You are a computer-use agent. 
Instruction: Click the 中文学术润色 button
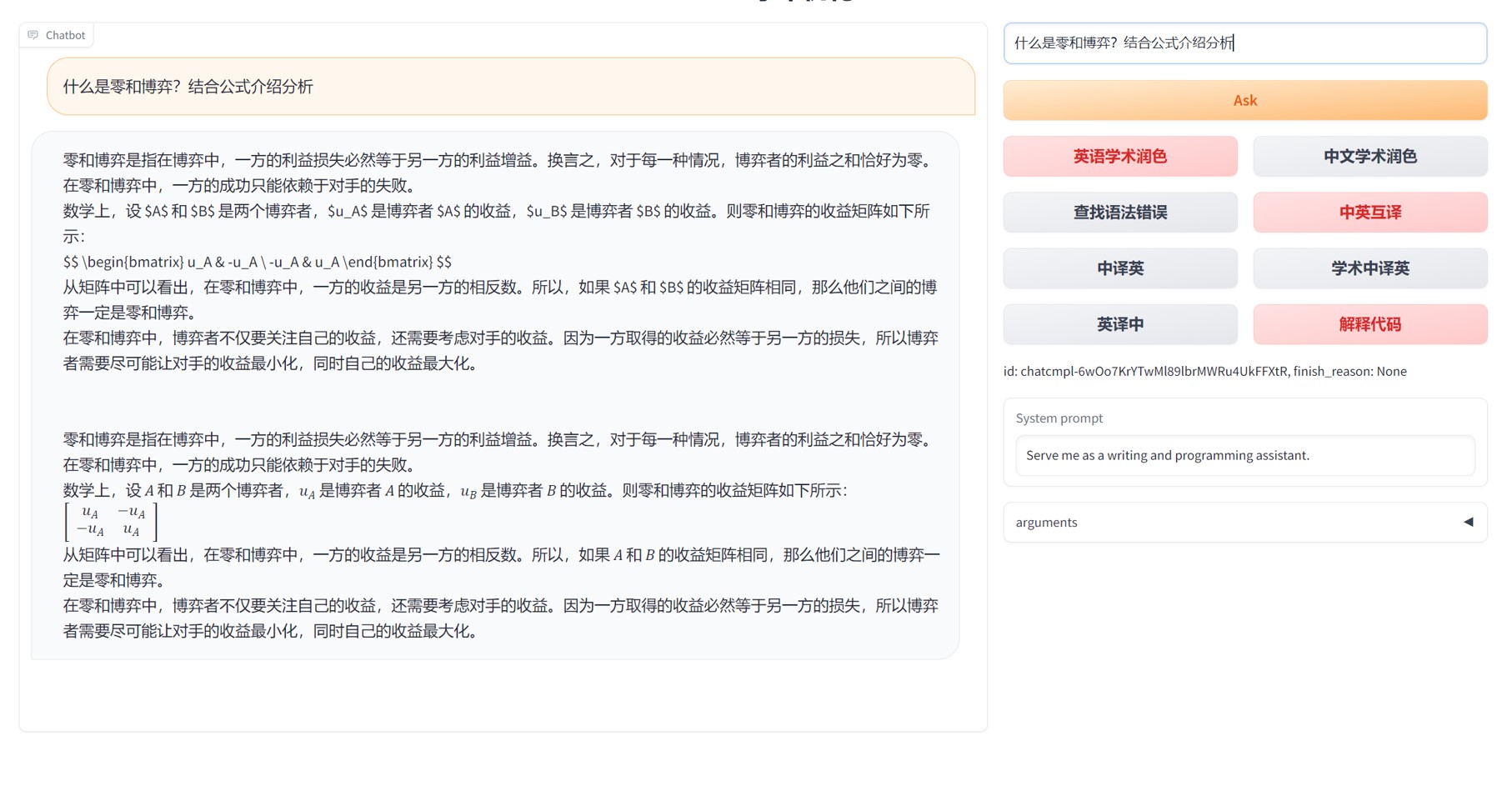(1369, 157)
